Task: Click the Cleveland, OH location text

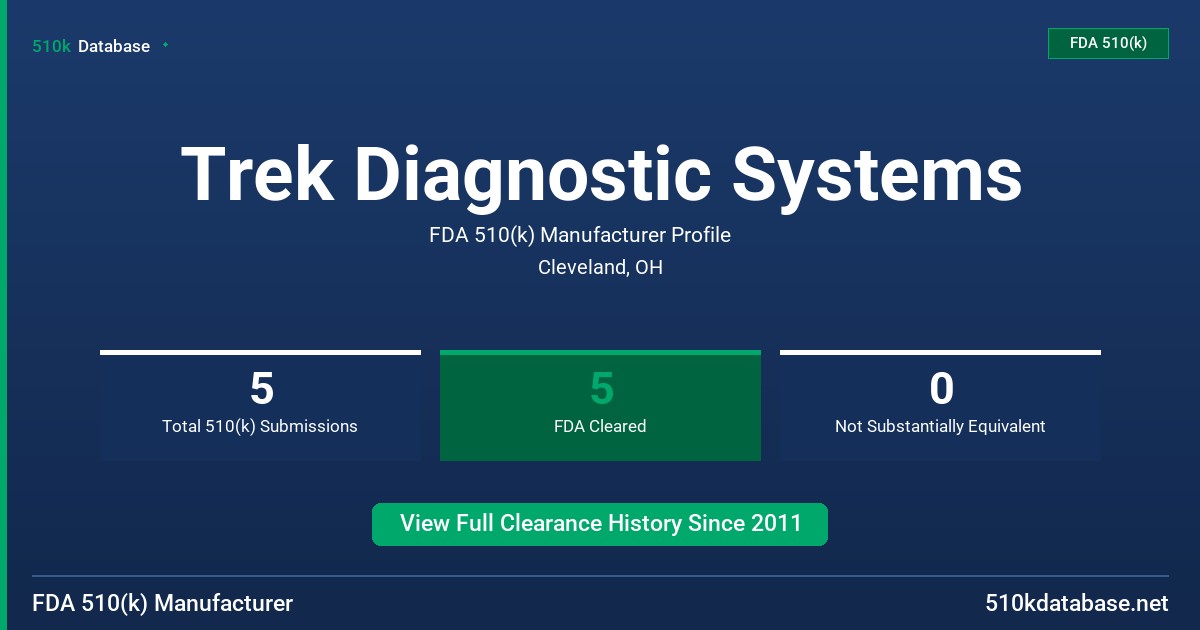Action: (600, 267)
